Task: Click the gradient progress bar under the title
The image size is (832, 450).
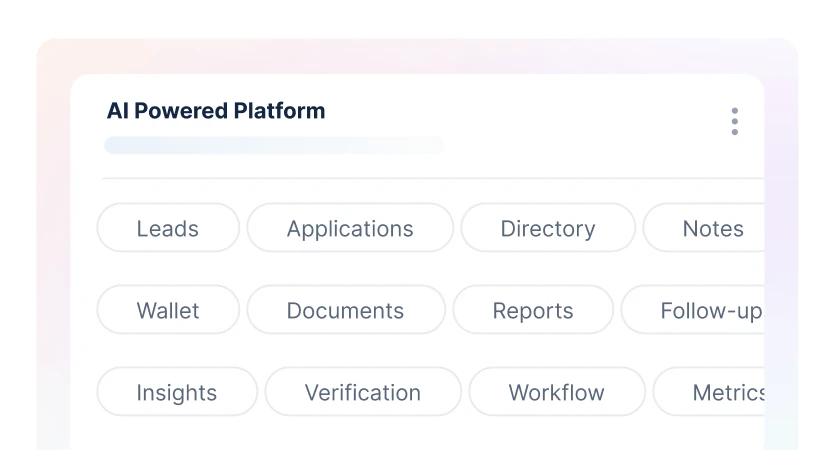Action: tap(274, 146)
